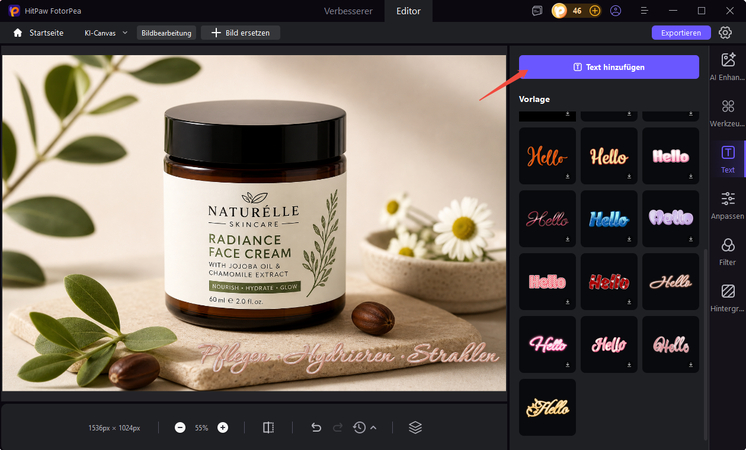The height and width of the screenshot is (450, 746).
Task: Redo the last undone edit
Action: (x=338, y=428)
